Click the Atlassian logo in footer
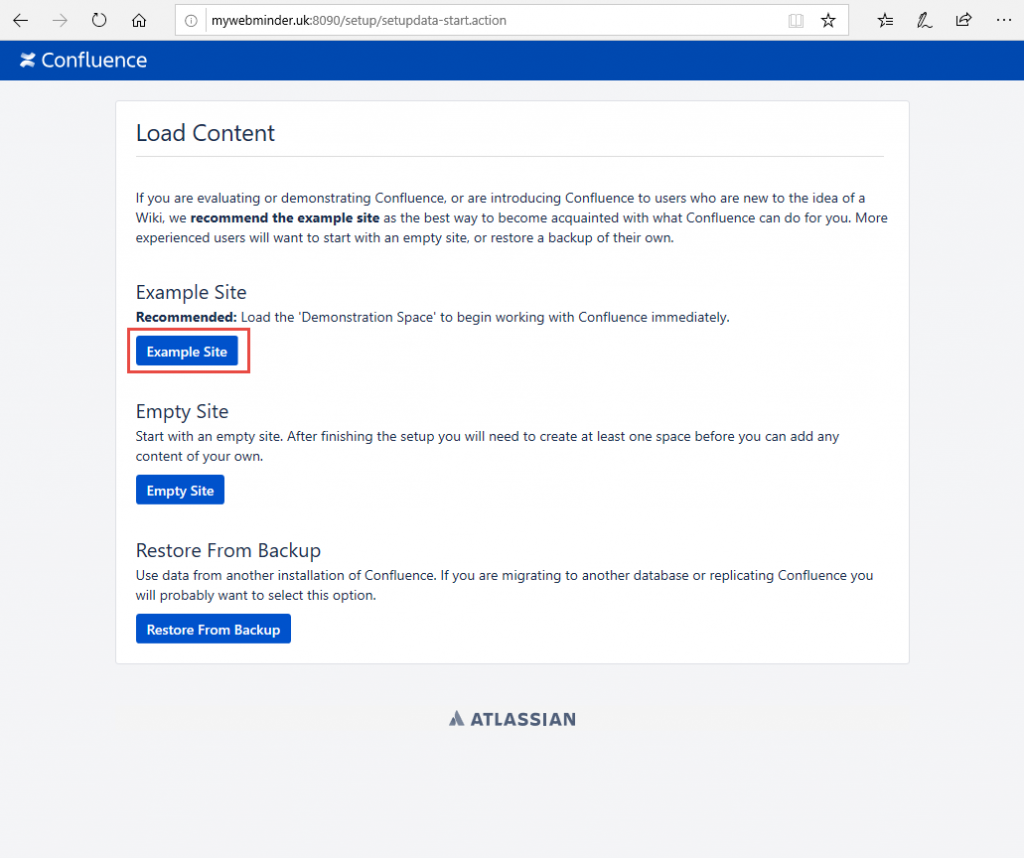 click(x=512, y=719)
